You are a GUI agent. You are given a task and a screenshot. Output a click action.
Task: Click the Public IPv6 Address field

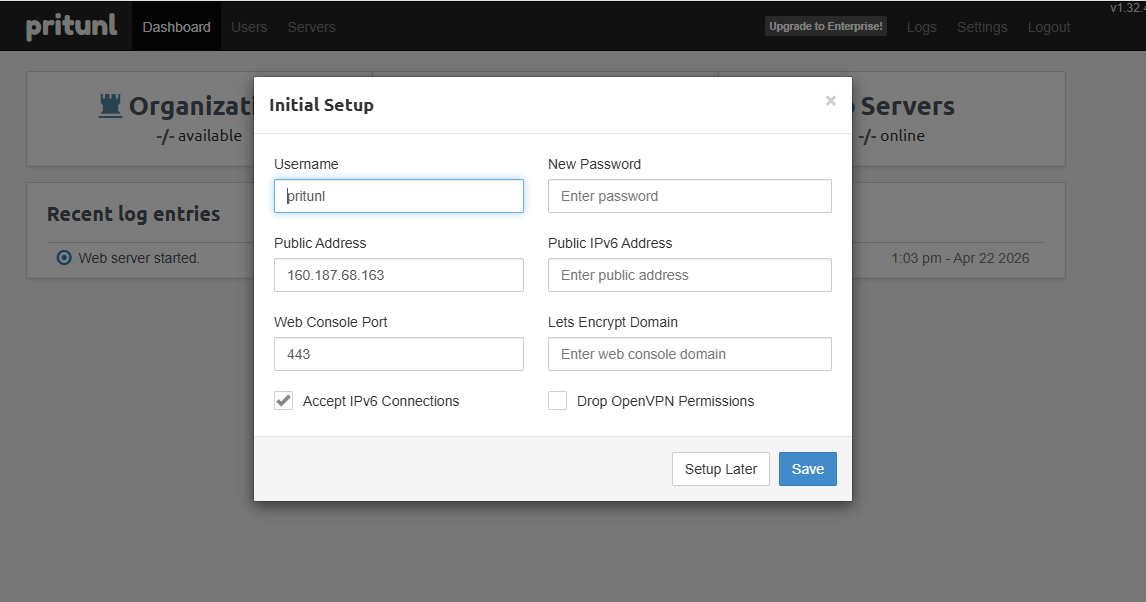click(x=690, y=275)
